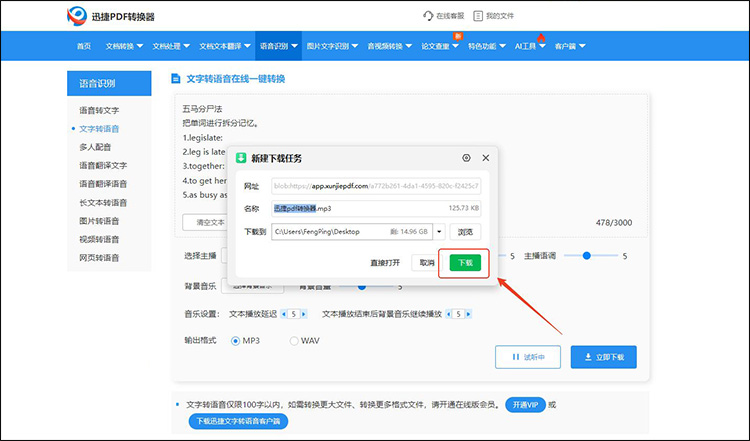Select 文字转语音 in the sidebar
750x441 pixels.
click(99, 129)
